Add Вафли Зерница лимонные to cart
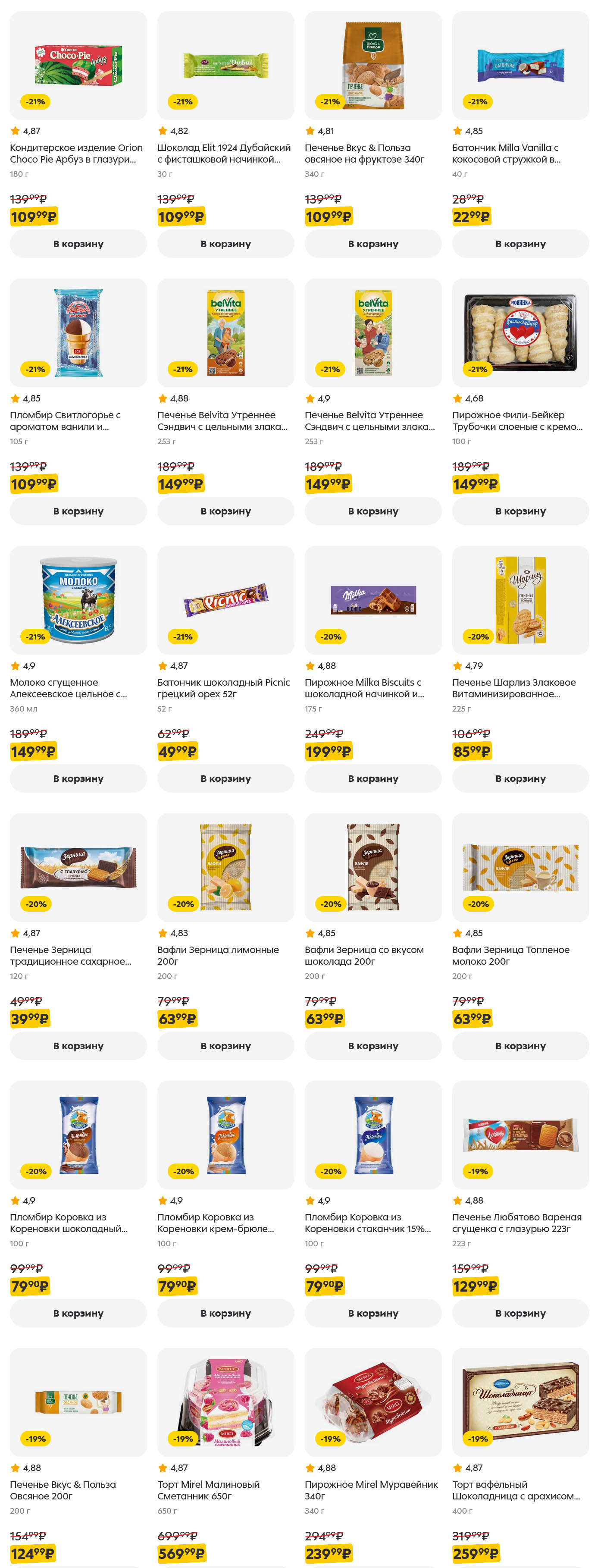This screenshot has width=604, height=1568. click(x=225, y=1046)
